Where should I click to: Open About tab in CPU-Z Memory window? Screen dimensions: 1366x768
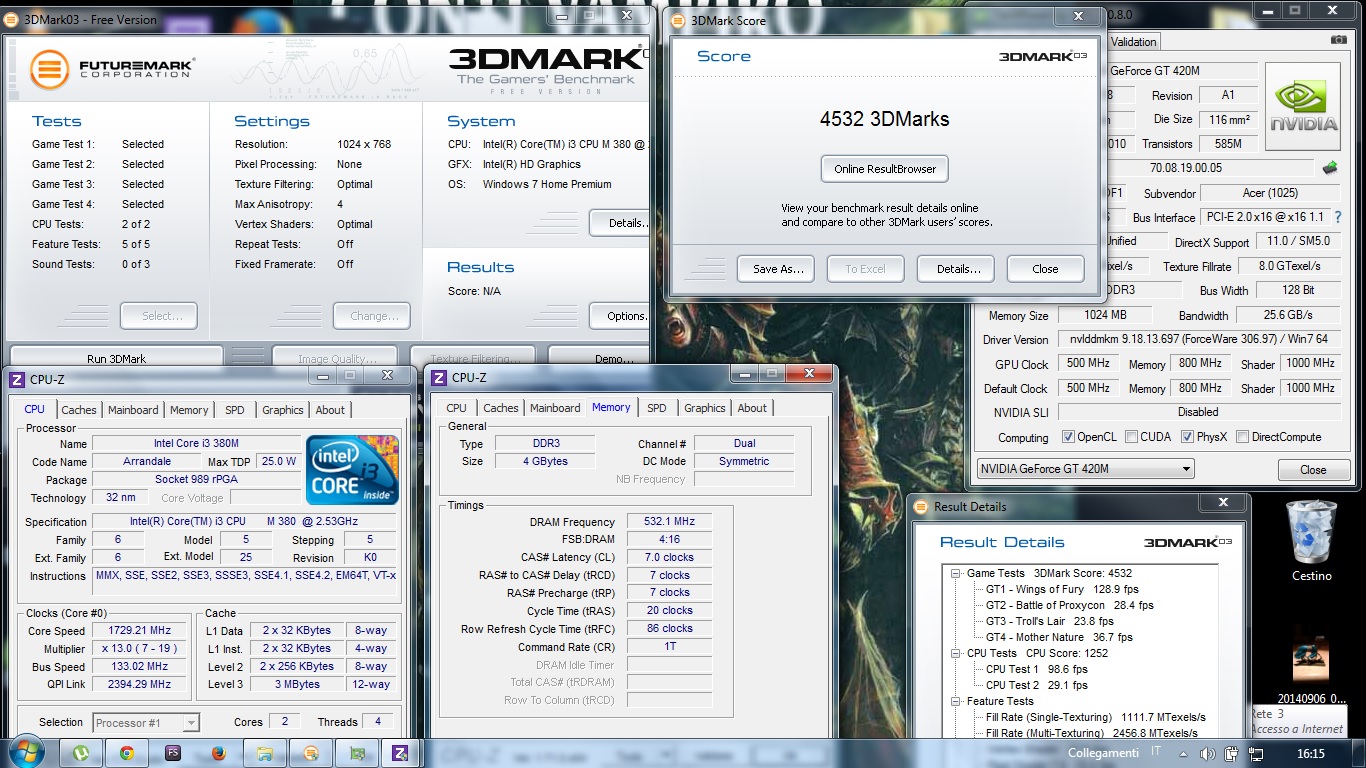[752, 408]
